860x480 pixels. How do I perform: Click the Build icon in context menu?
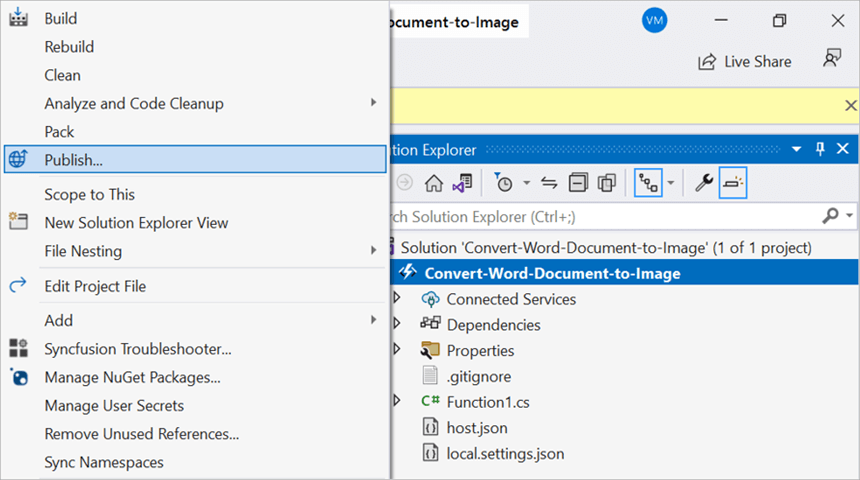[x=18, y=18]
